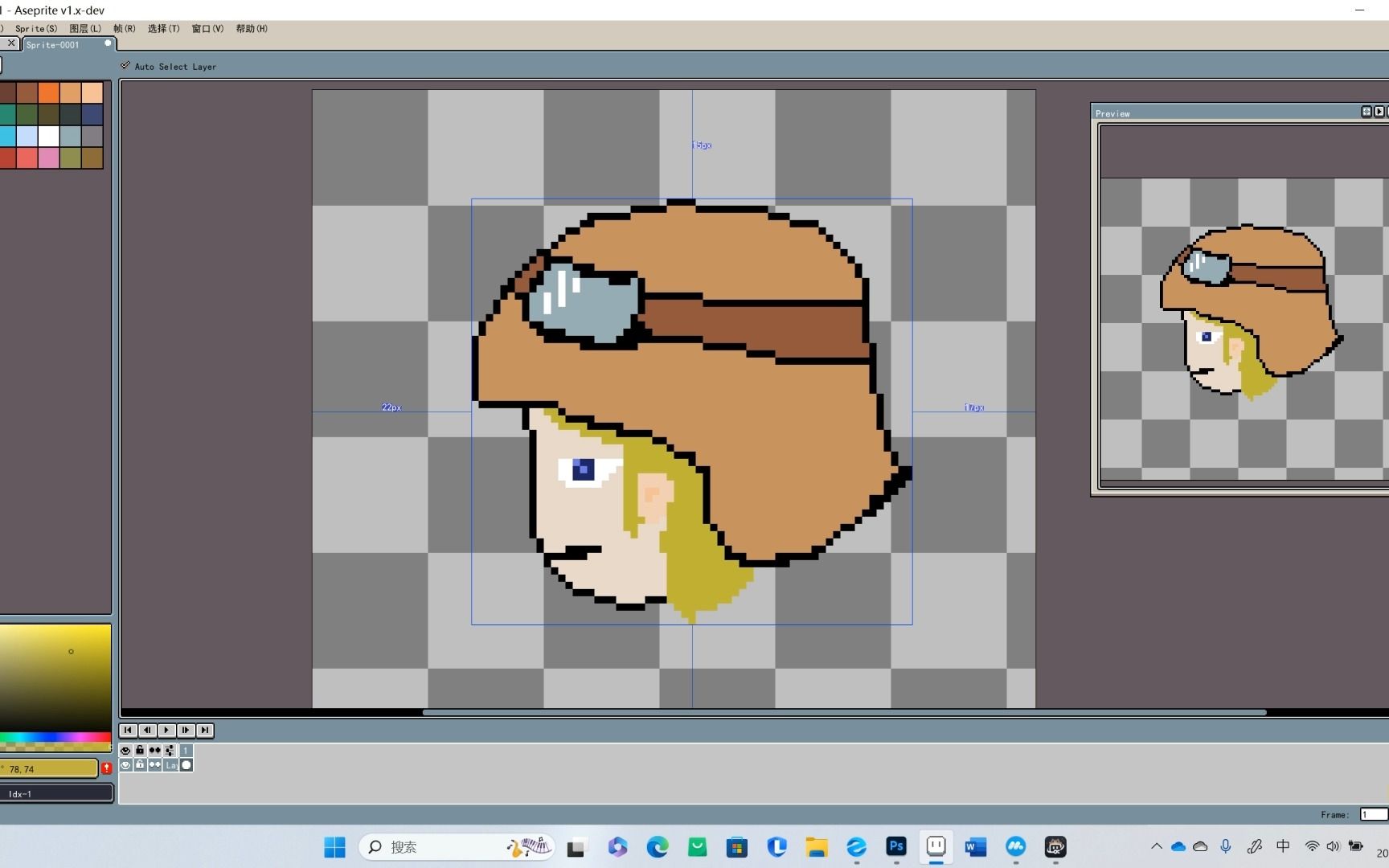1389x868 pixels.
Task: Click the taskbar search box
Action: 457,846
